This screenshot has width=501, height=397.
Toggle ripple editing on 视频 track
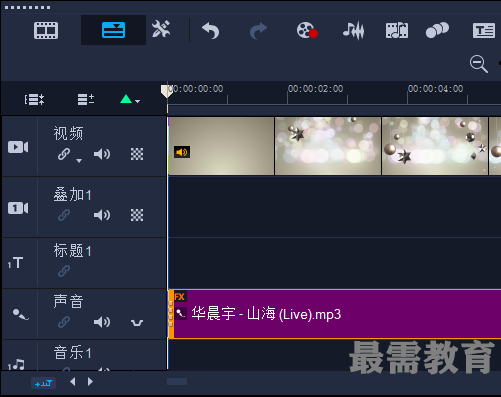click(64, 154)
